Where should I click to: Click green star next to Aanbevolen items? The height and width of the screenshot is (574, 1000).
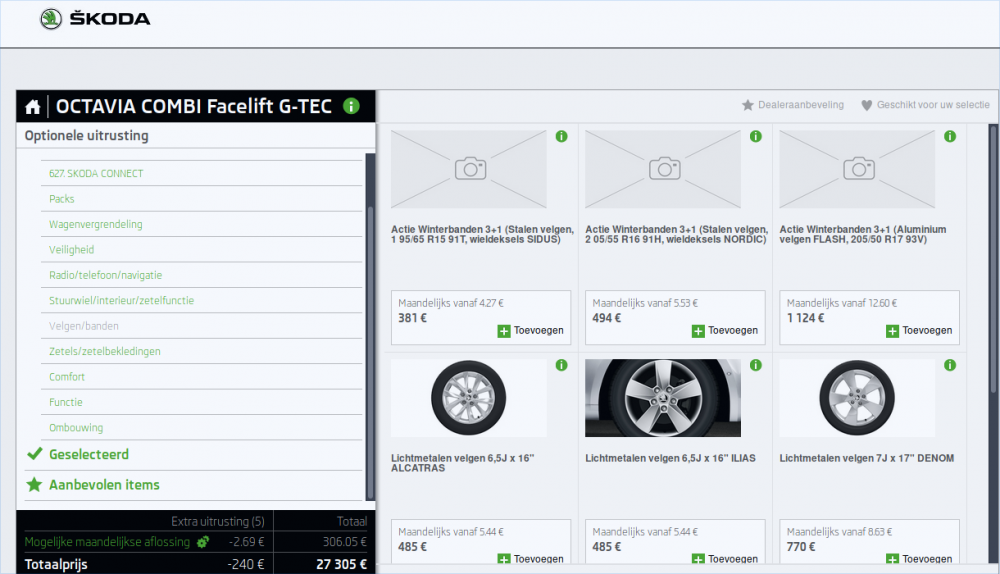[x=34, y=485]
